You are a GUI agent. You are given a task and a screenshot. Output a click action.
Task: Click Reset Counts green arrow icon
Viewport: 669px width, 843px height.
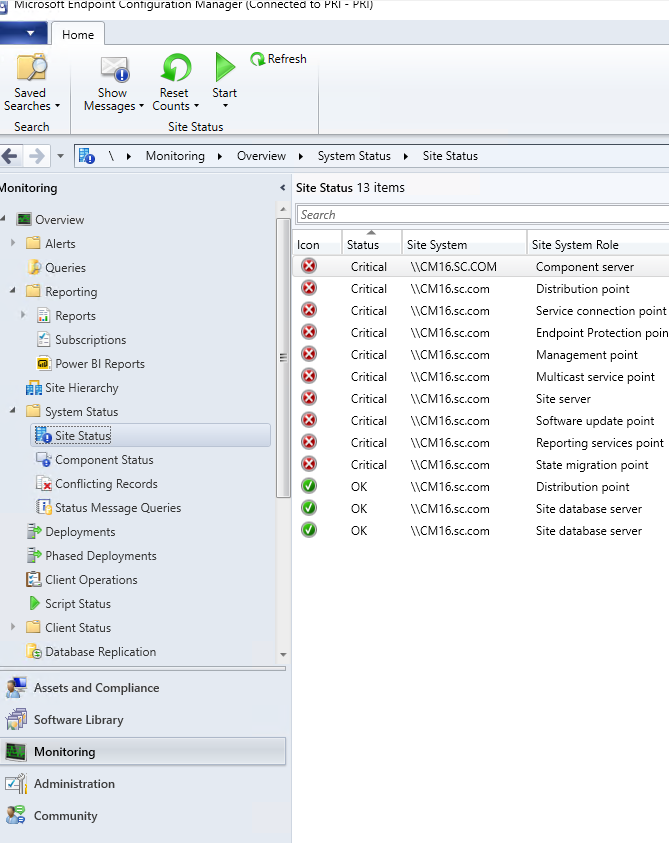[176, 68]
